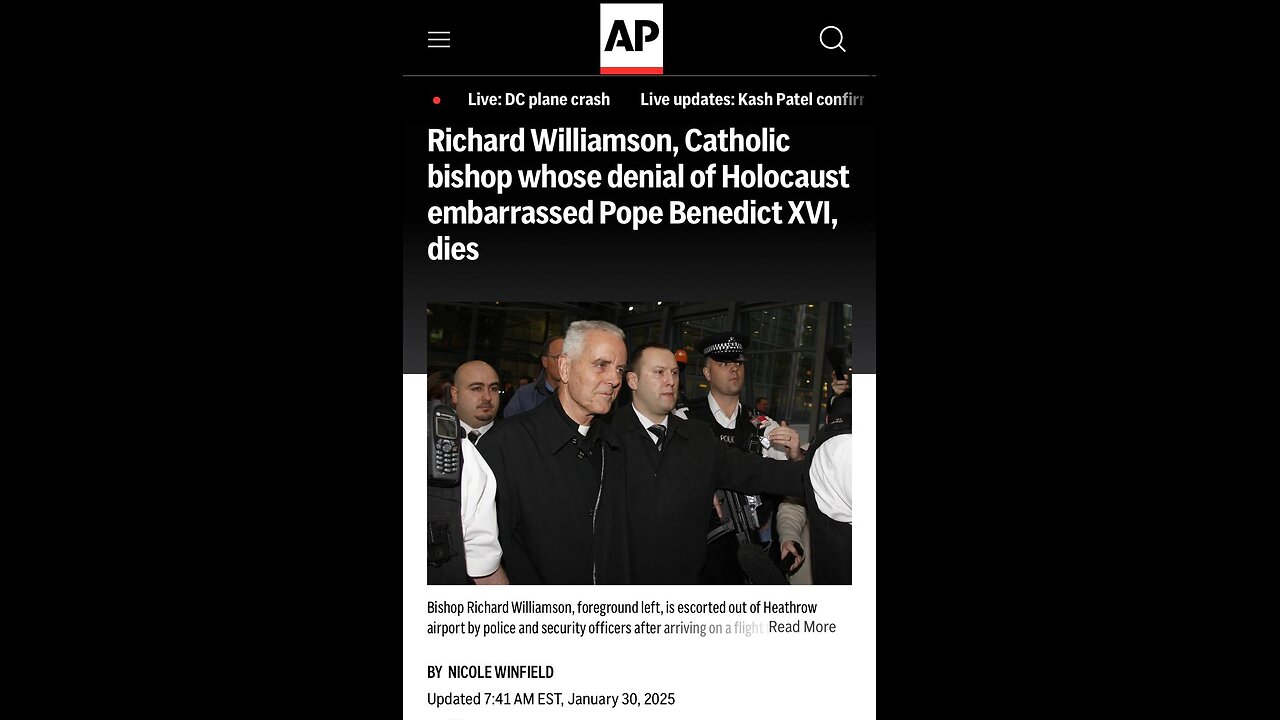Expand the photo caption with Read More
Viewport: 1280px width, 720px height.
(802, 627)
